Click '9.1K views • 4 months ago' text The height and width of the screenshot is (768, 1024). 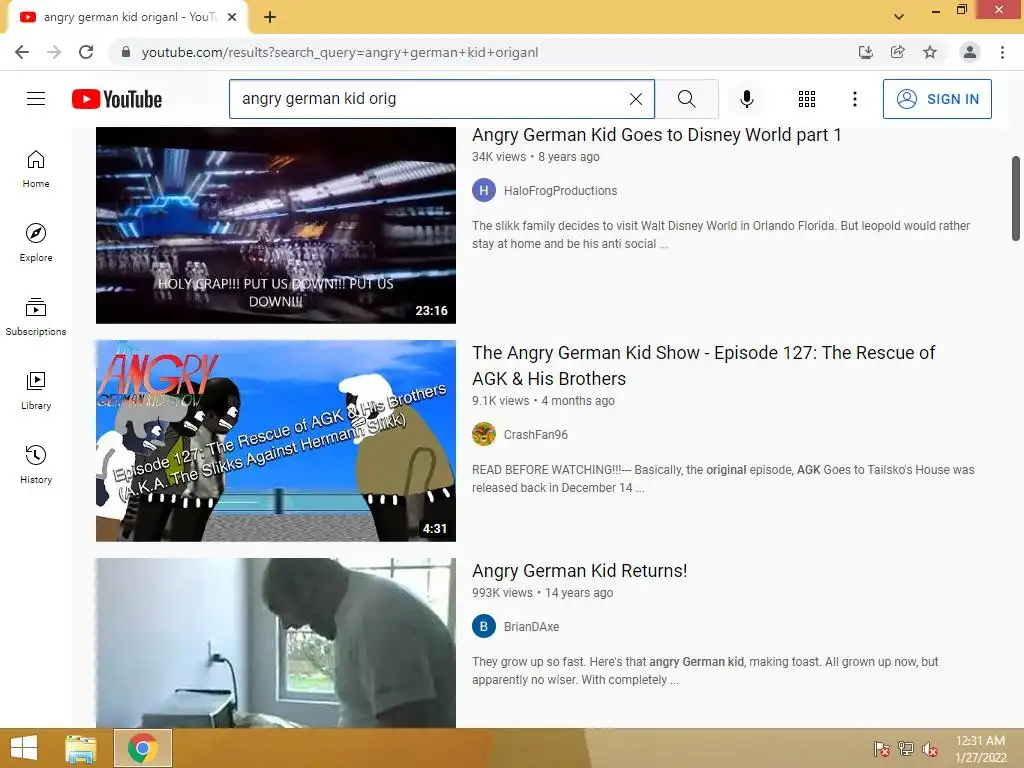(543, 401)
